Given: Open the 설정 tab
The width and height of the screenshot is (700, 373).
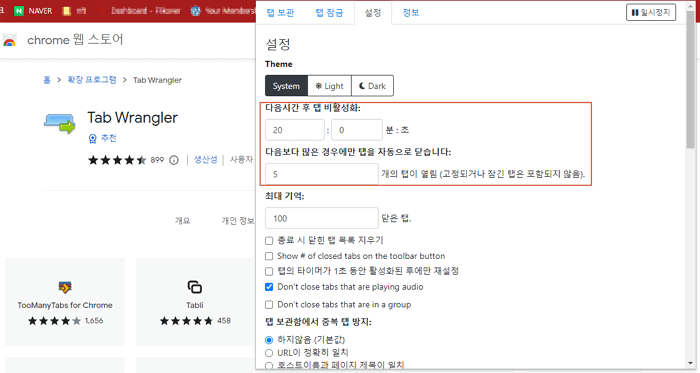Looking at the screenshot, I should [373, 12].
